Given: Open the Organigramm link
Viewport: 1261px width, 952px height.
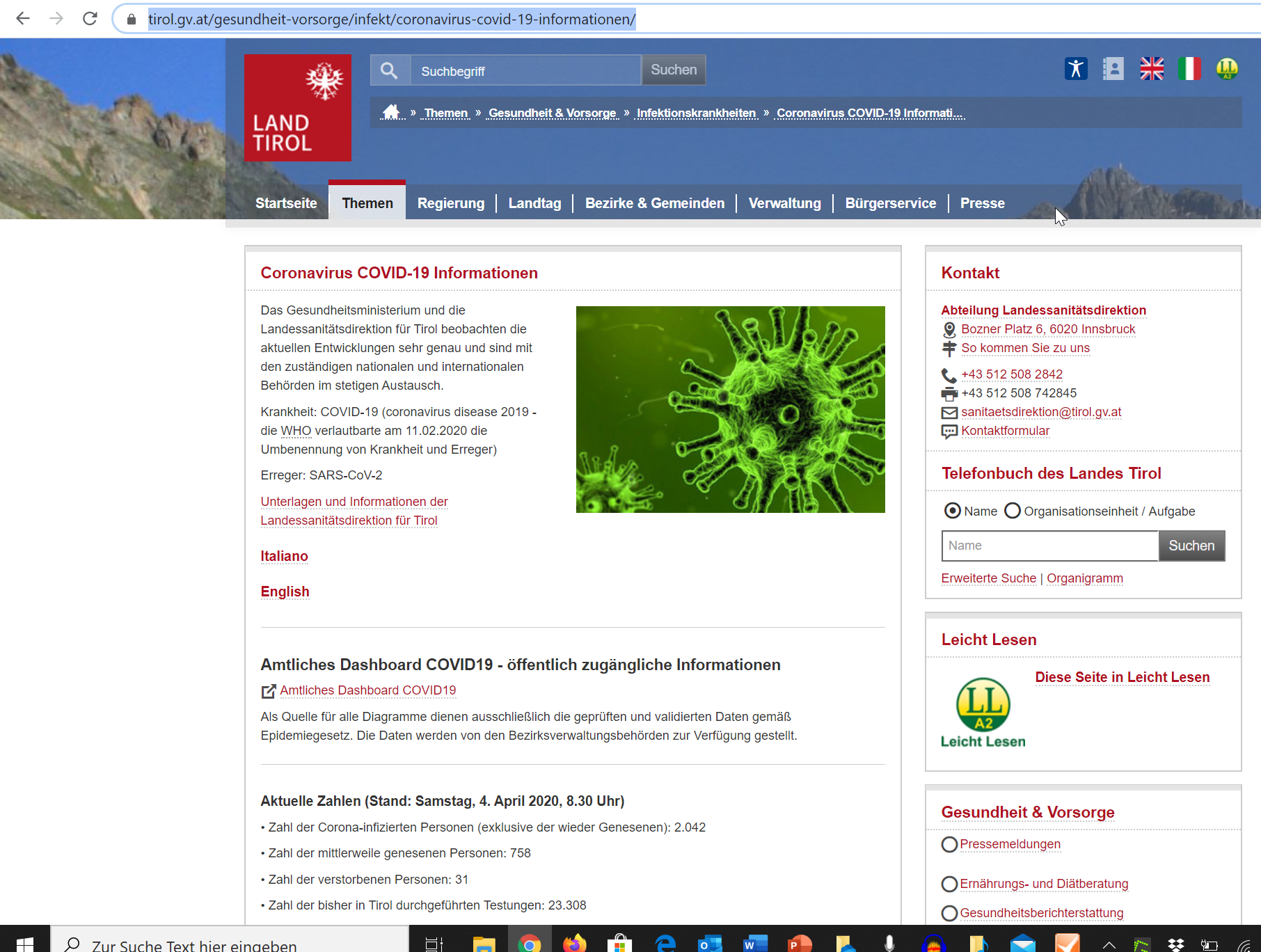Looking at the screenshot, I should coord(1085,578).
